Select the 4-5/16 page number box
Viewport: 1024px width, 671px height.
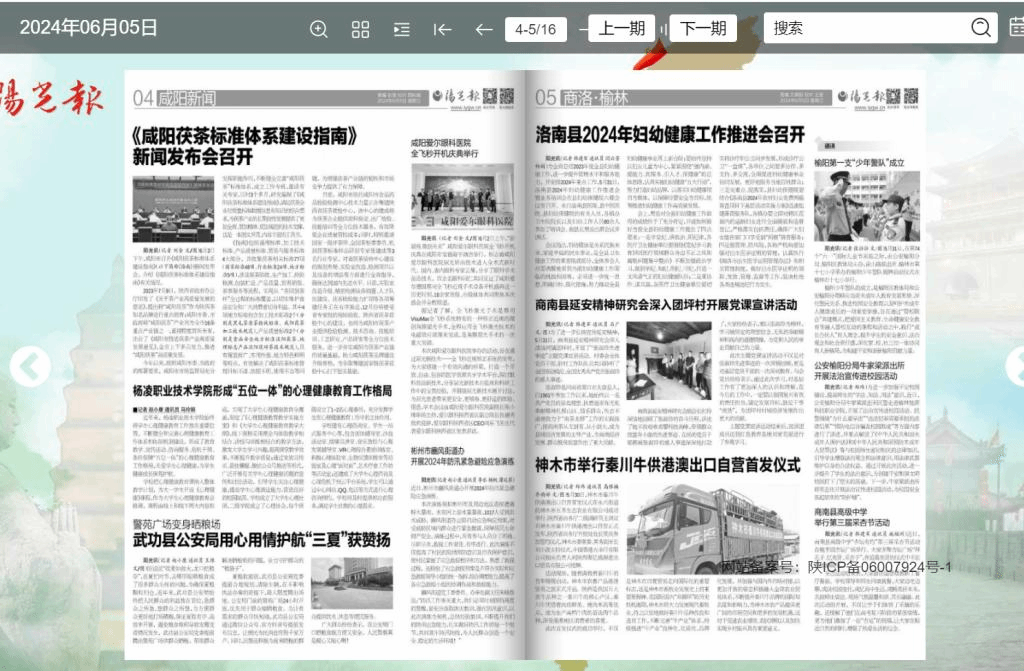pos(535,29)
